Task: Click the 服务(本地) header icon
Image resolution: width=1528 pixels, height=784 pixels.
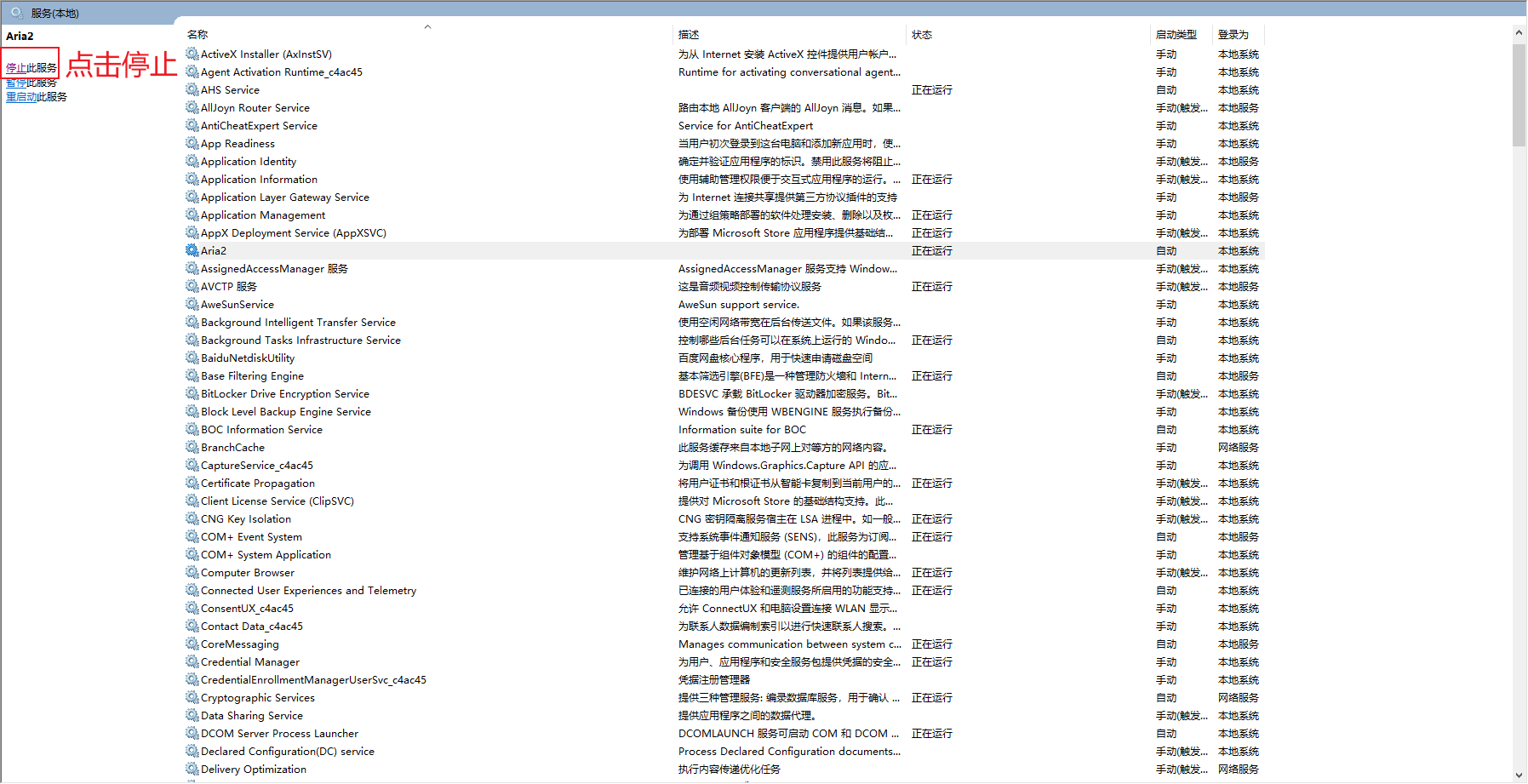Action: (17, 13)
